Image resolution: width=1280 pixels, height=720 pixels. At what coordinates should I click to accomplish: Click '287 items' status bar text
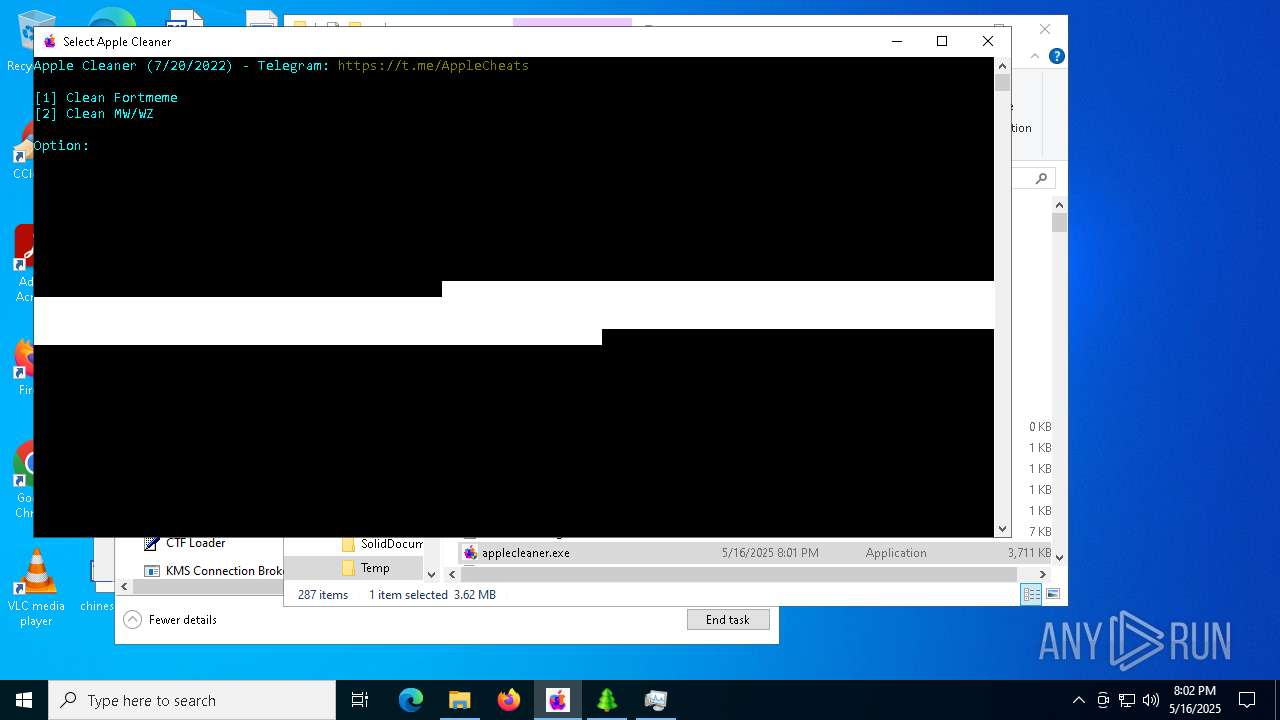[323, 595]
